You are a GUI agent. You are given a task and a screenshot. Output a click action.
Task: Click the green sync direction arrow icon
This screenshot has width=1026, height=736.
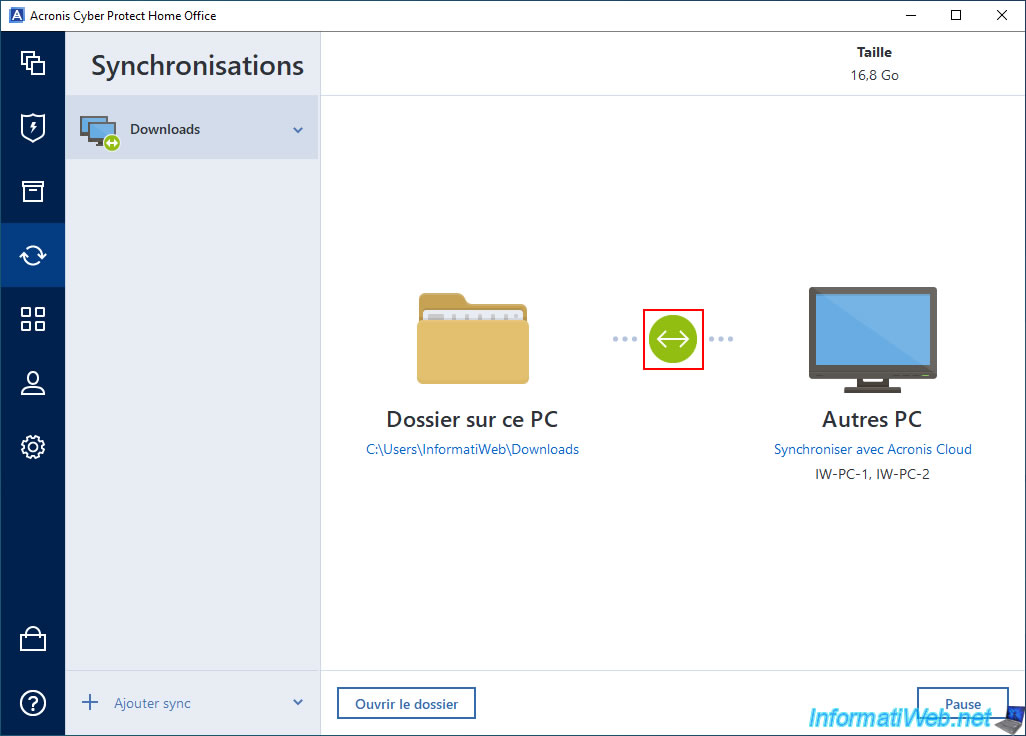point(673,339)
